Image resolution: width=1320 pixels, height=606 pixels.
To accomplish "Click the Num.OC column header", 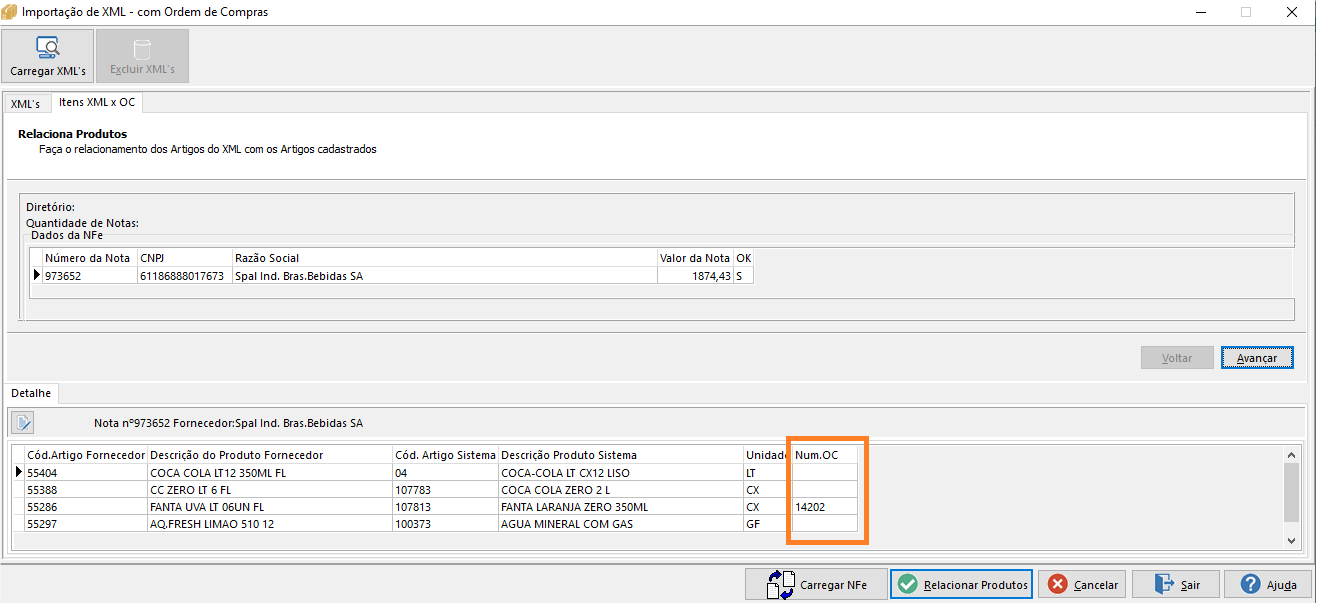I will pyautogui.click(x=825, y=455).
